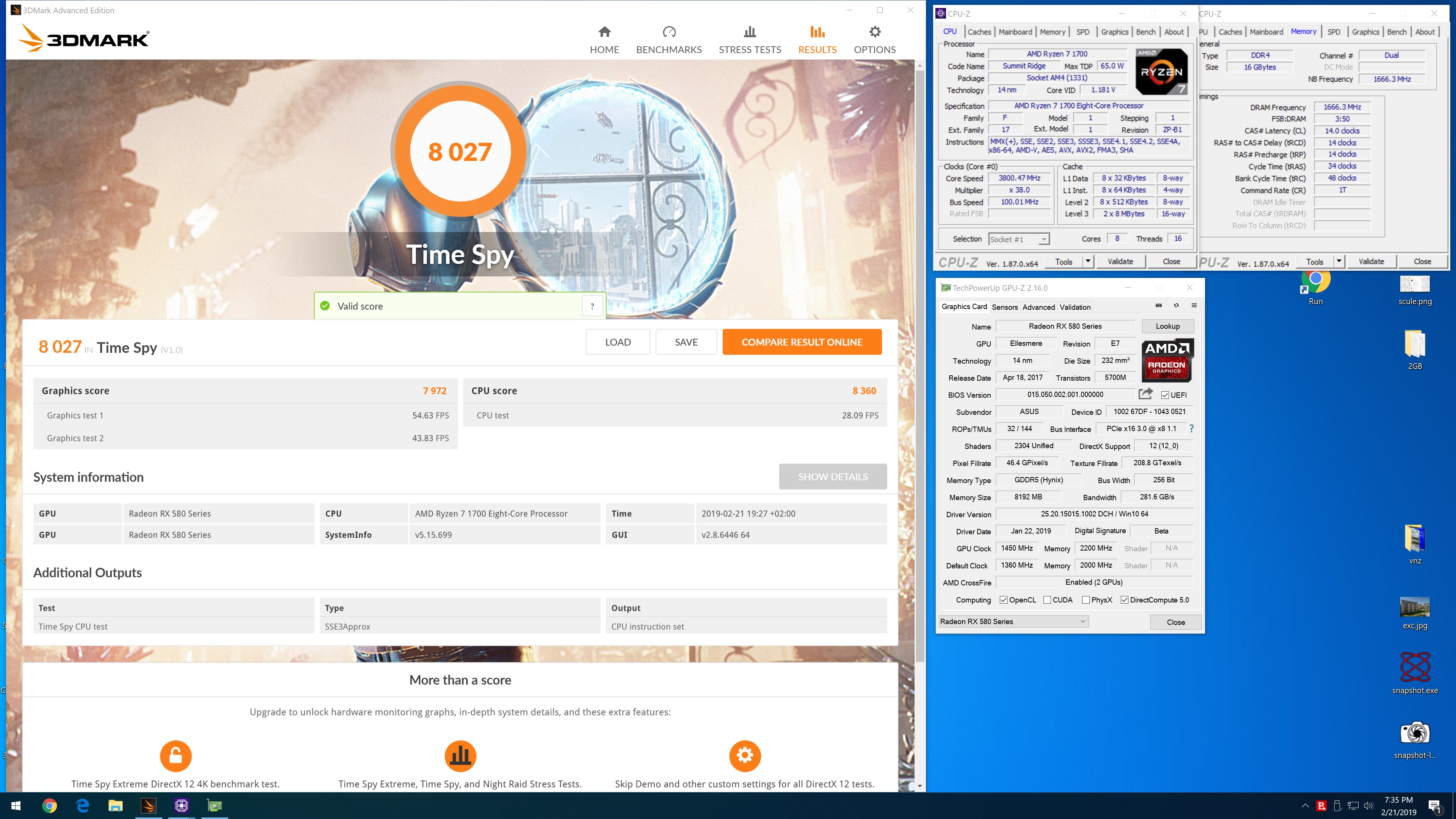Click the SAVE button in 3DMark

point(686,342)
